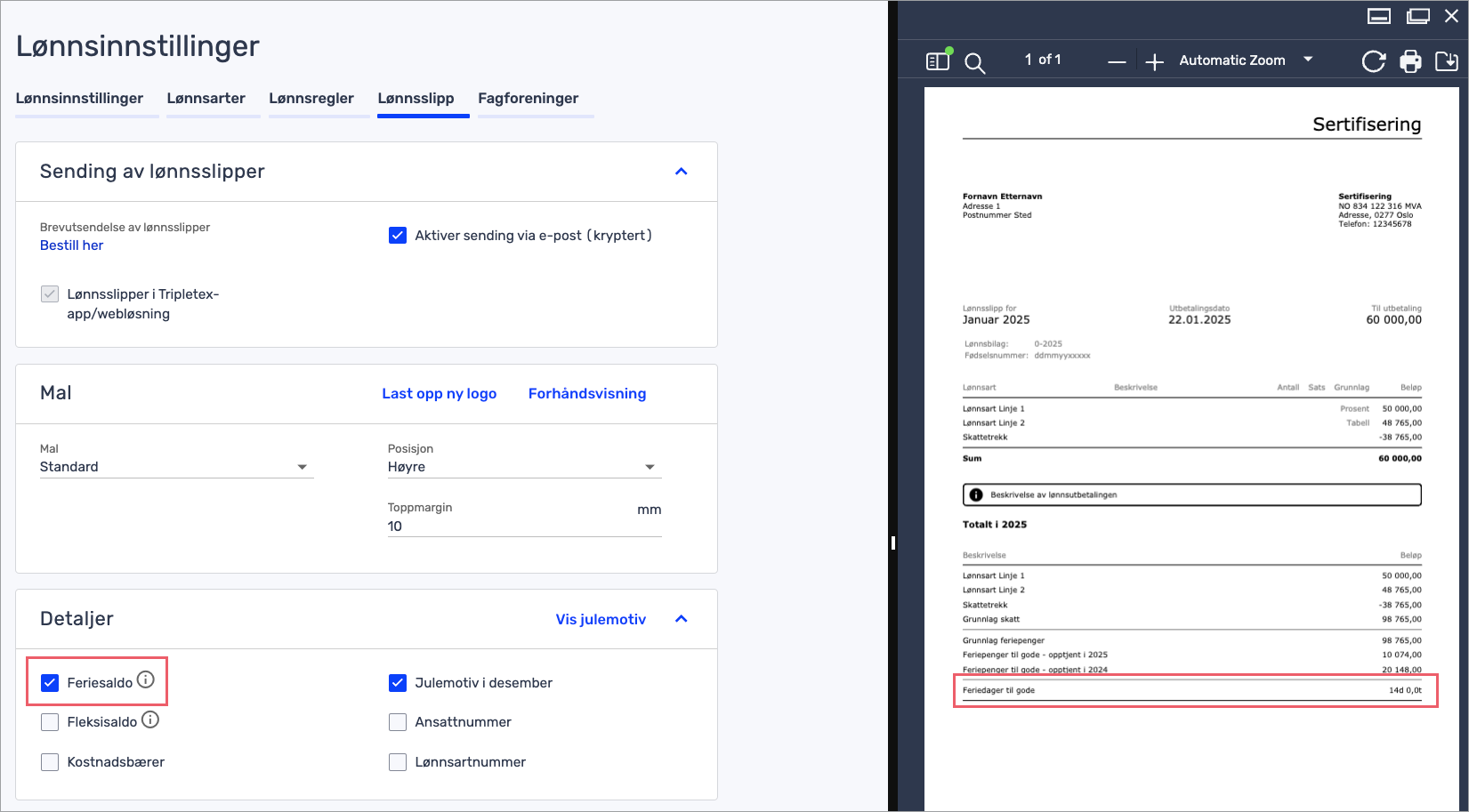Click the refresh preview icon
Image resolution: width=1469 pixels, height=812 pixels.
point(1373,61)
